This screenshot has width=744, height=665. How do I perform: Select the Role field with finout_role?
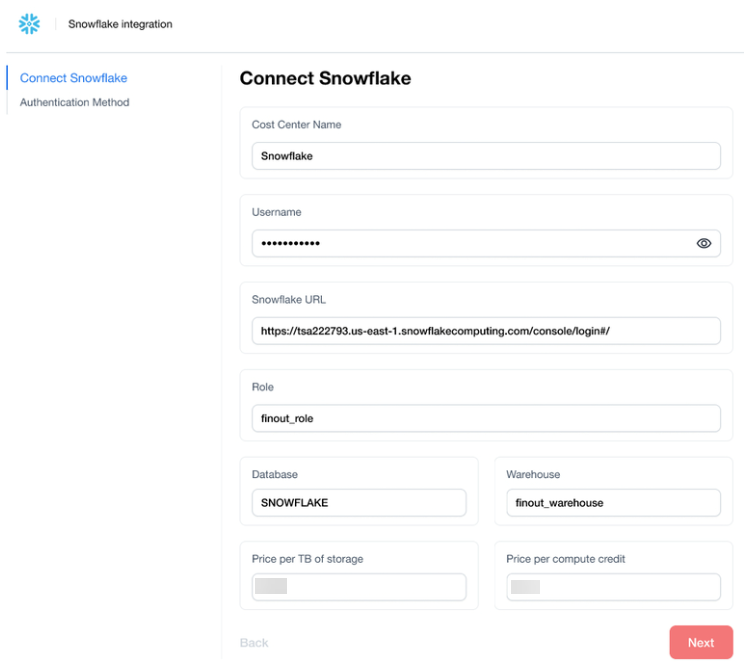pos(485,418)
